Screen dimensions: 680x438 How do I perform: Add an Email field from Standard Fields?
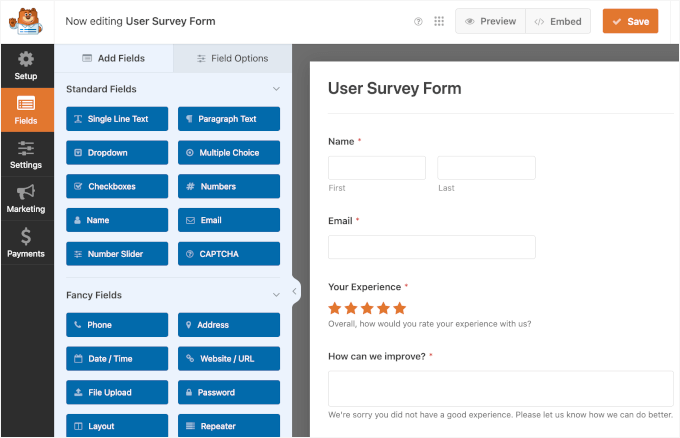(229, 220)
